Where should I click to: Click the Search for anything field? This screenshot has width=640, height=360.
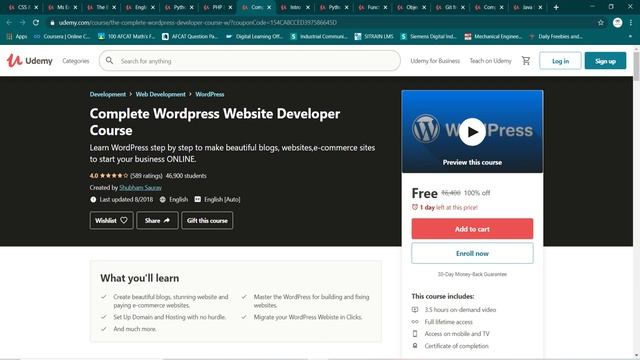coord(250,61)
